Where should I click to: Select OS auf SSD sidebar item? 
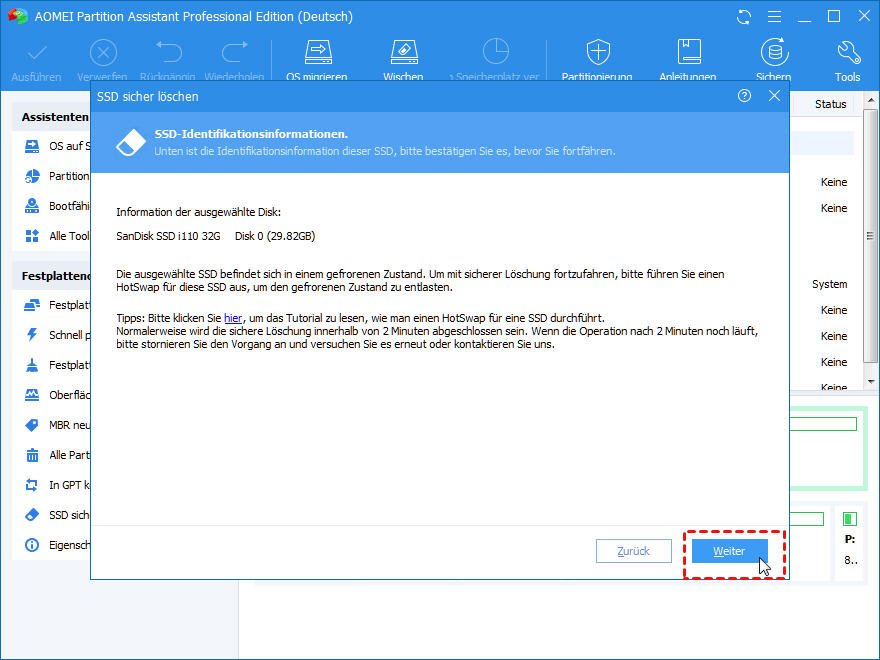(x=57, y=146)
